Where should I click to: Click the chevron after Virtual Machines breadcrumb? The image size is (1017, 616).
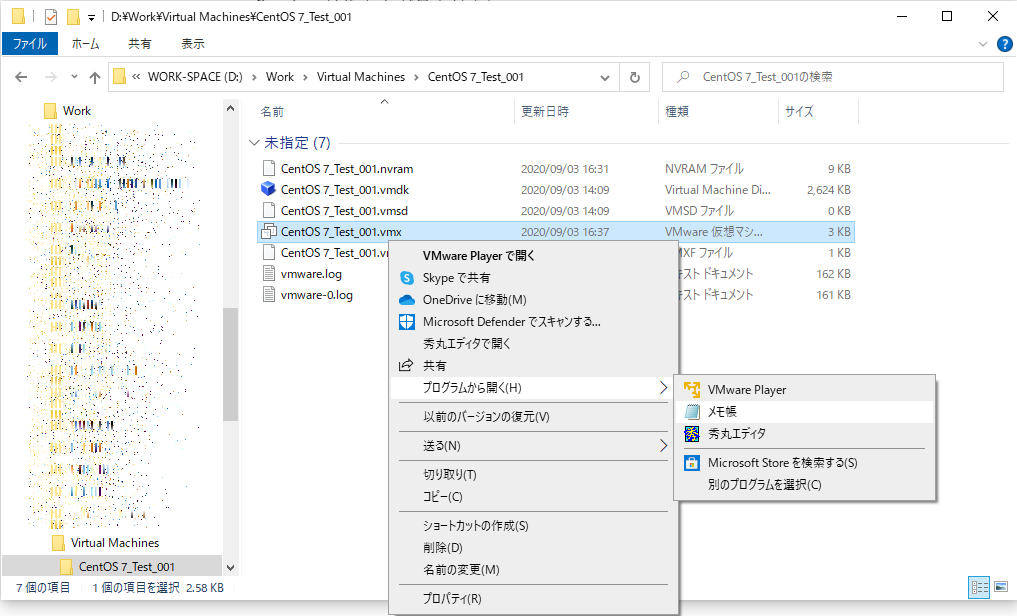click(x=416, y=77)
